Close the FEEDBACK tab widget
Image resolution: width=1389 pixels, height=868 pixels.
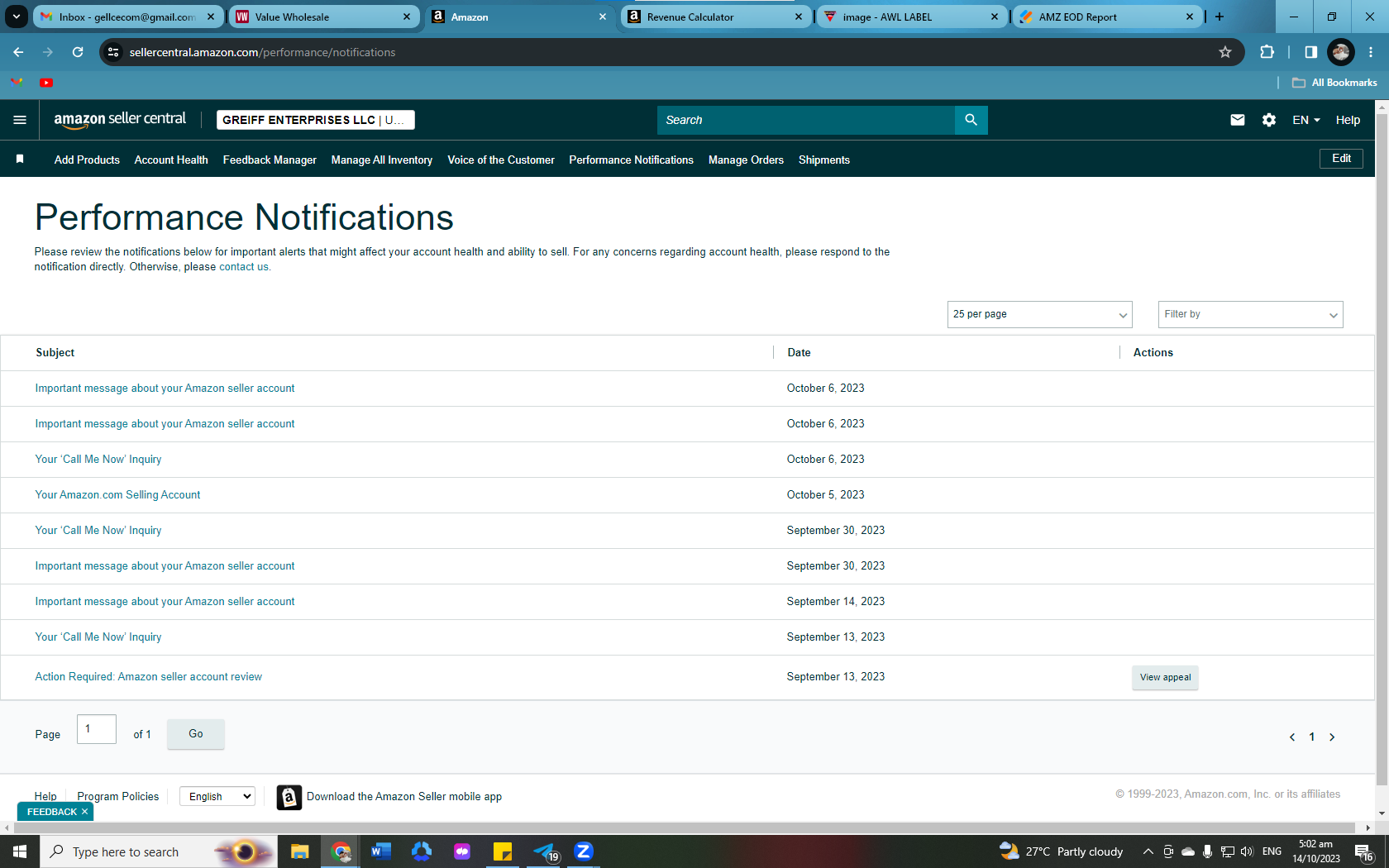[x=84, y=812]
